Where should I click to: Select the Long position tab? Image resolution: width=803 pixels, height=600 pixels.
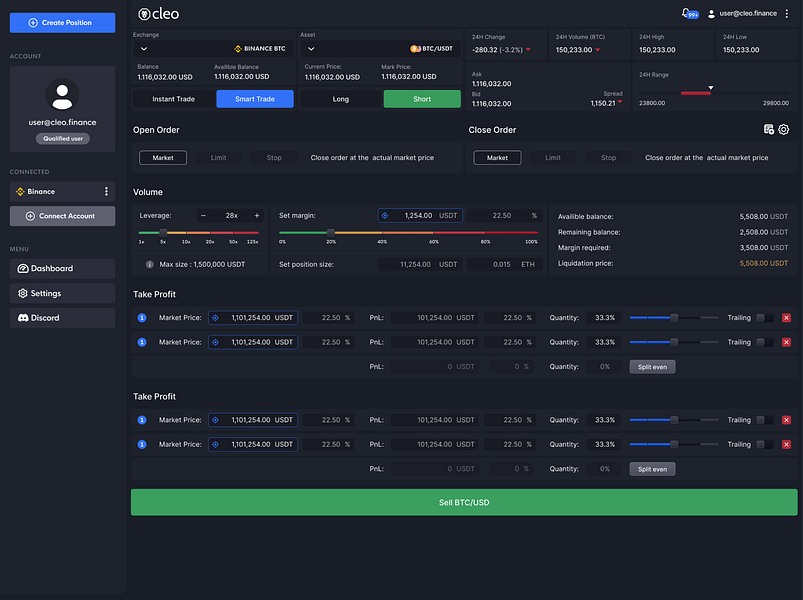[341, 99]
